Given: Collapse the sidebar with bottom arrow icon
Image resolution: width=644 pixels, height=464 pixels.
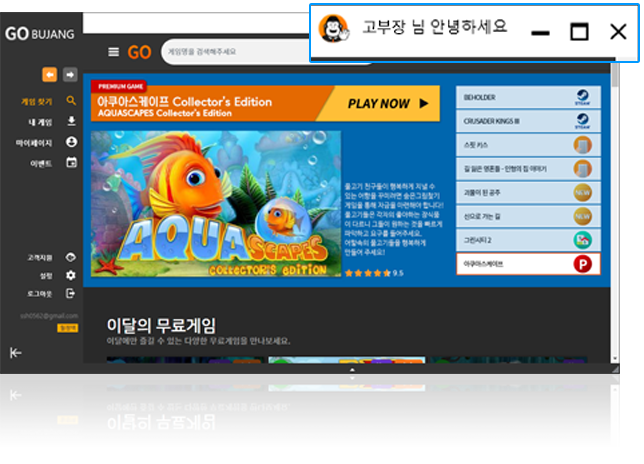Looking at the screenshot, I should (x=16, y=353).
